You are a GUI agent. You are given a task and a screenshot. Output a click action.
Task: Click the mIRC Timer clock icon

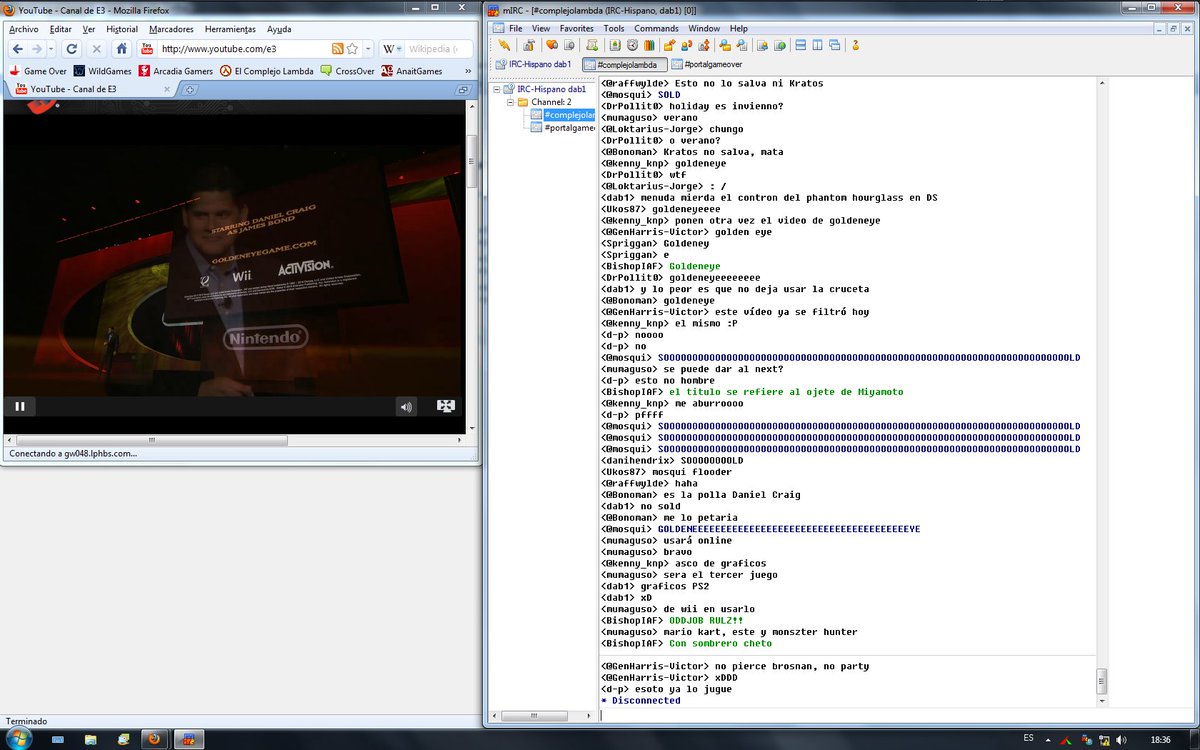click(632, 45)
